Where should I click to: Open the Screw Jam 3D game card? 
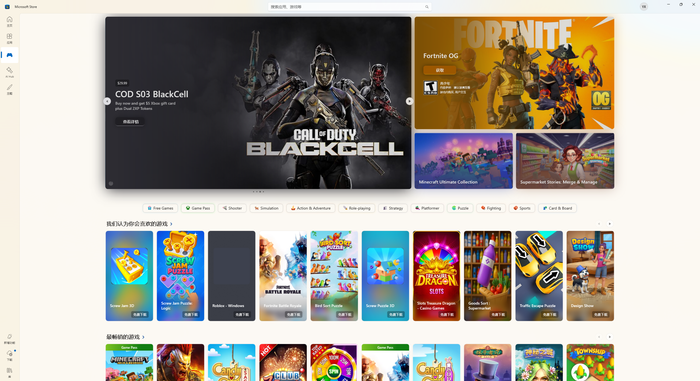point(129,276)
